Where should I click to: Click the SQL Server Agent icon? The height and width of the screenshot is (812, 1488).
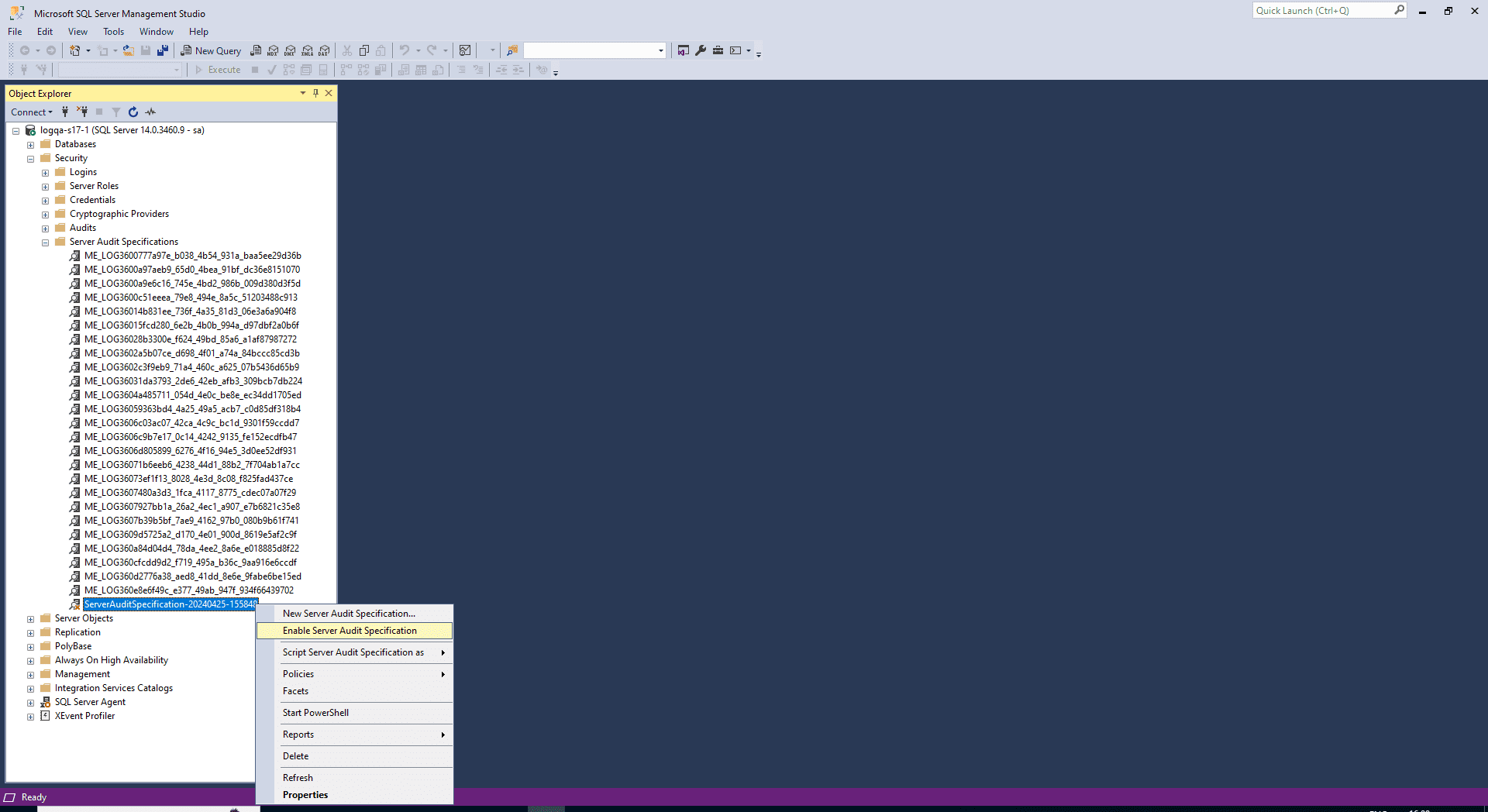coord(45,702)
